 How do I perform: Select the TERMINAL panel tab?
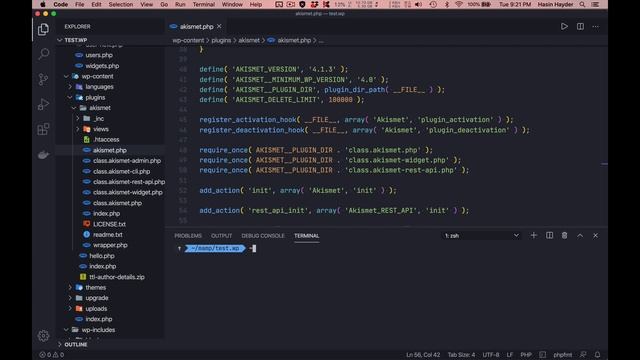pos(307,236)
